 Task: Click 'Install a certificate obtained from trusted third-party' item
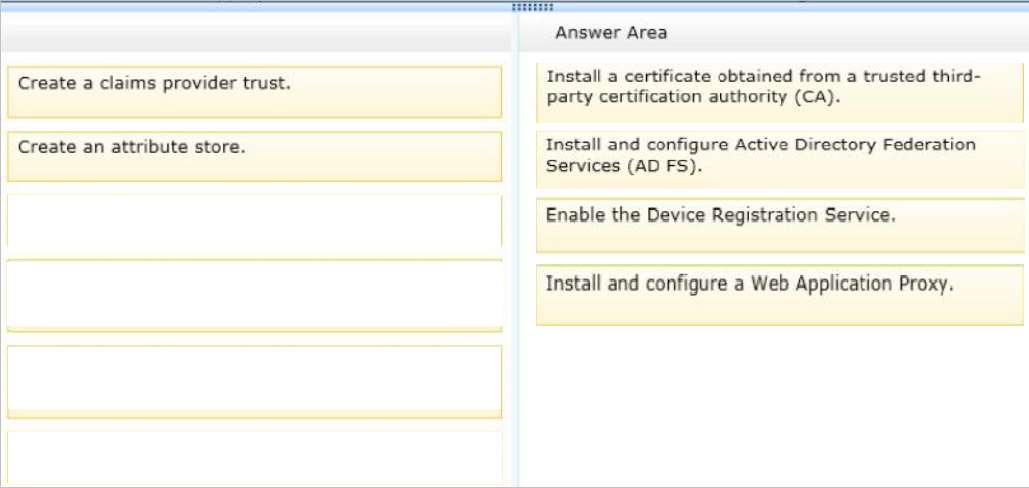pyautogui.click(x=780, y=92)
